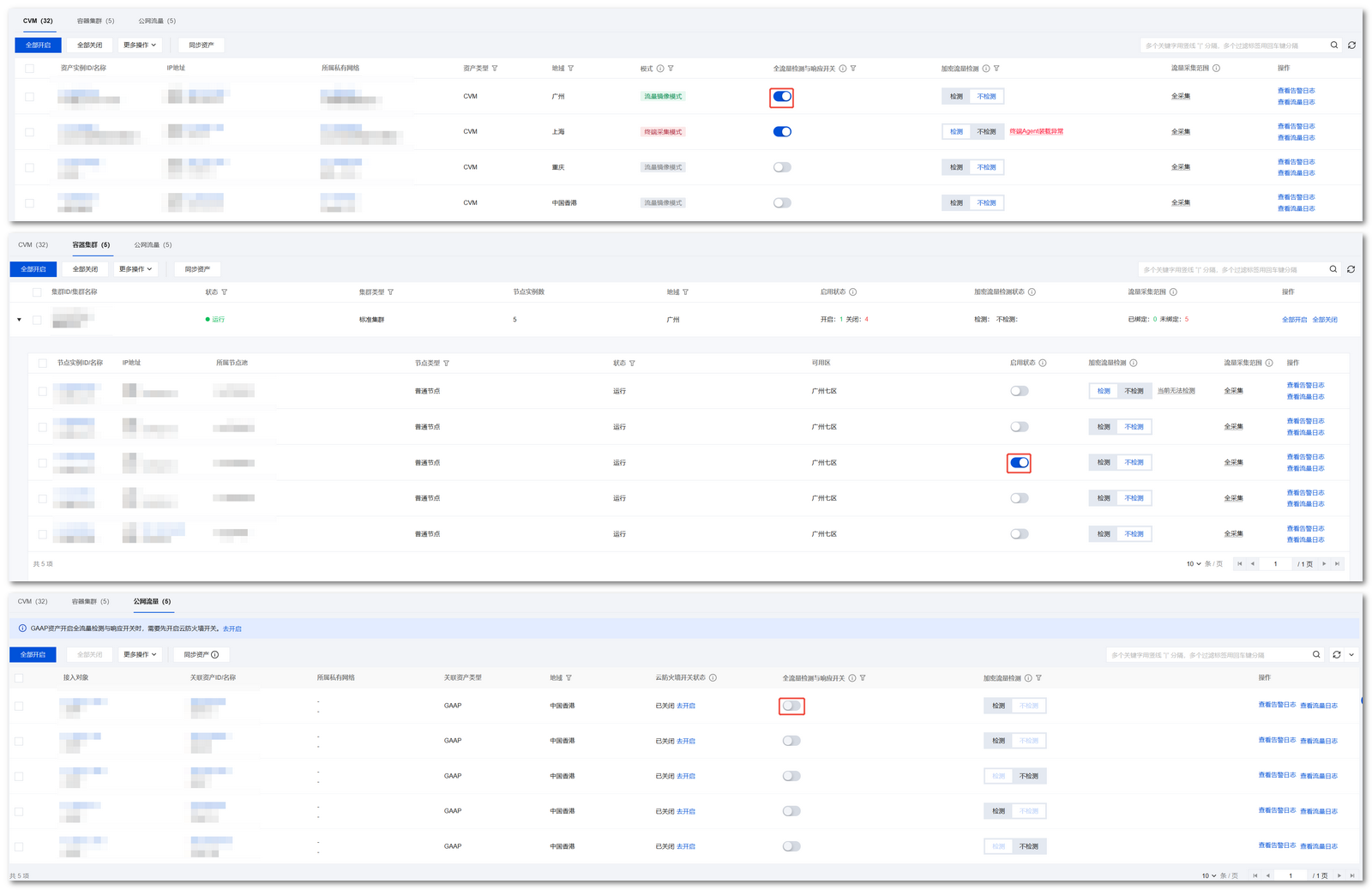Enable detection toggle on first GAAP row

[791, 707]
